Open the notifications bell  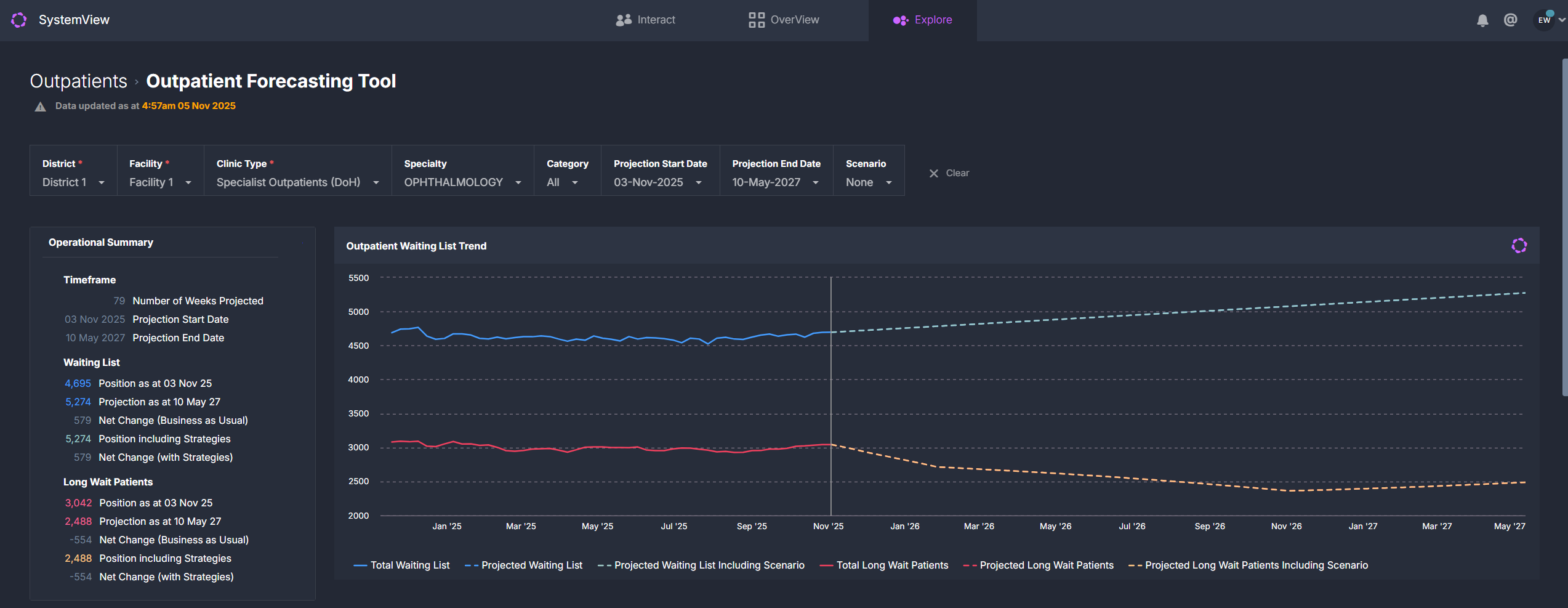tap(1482, 20)
